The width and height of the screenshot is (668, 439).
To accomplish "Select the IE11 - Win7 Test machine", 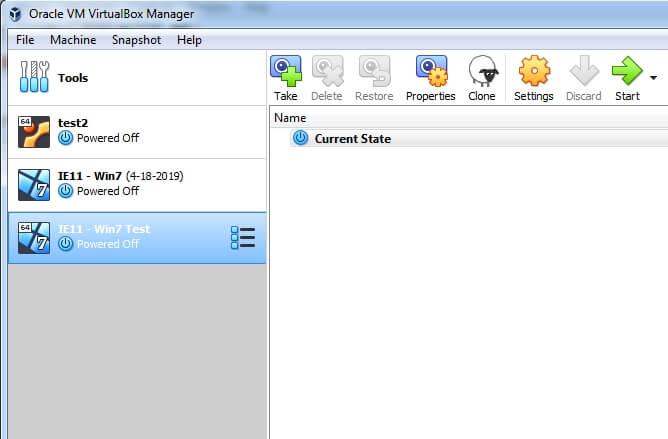I will 137,238.
